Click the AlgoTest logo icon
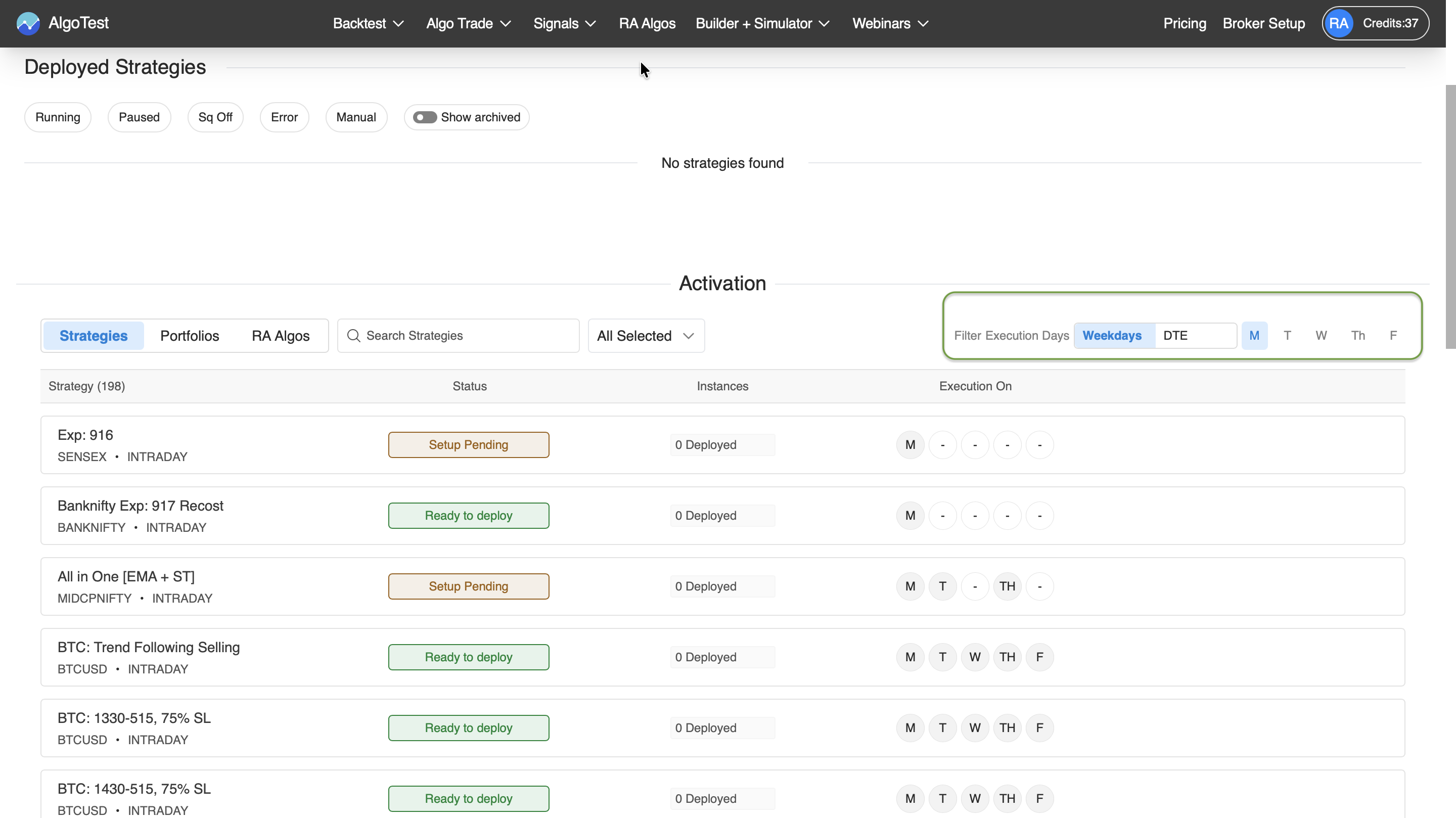 pos(28,23)
